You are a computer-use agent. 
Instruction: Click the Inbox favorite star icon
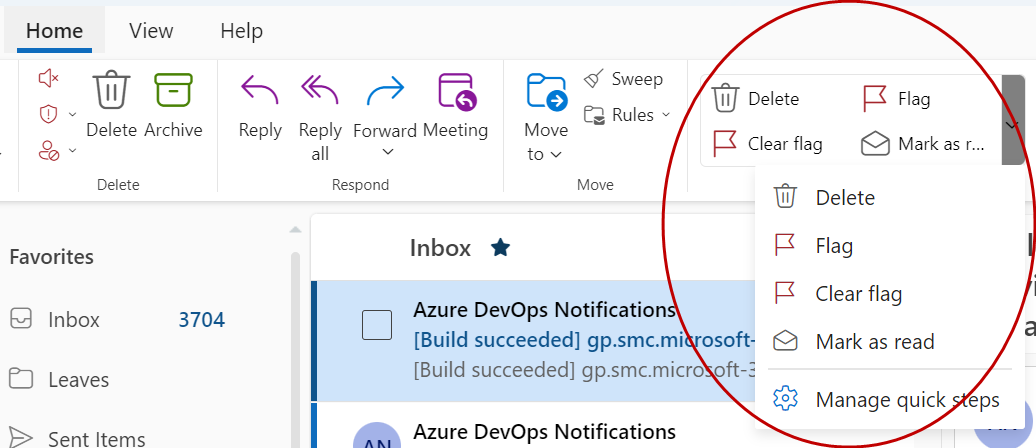pyautogui.click(x=500, y=248)
